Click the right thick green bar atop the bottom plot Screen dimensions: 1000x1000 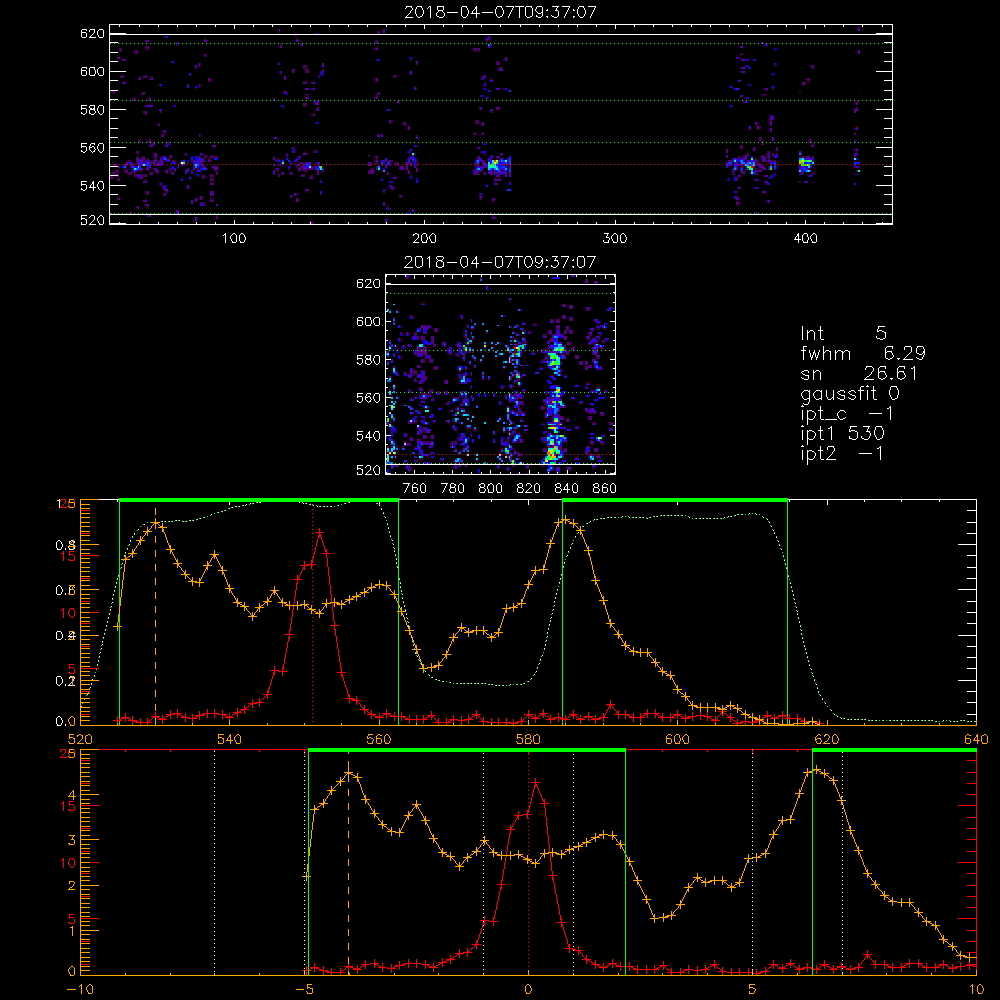tap(894, 751)
